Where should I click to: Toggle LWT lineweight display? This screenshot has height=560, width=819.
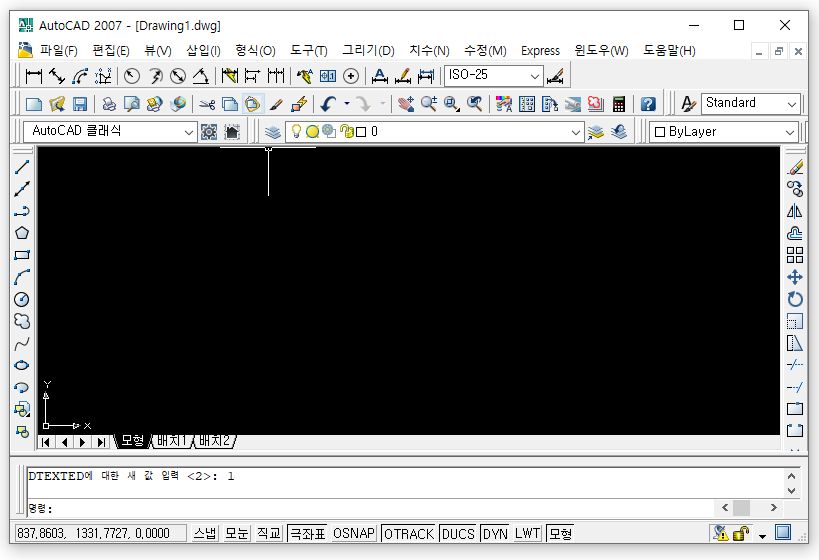point(528,533)
